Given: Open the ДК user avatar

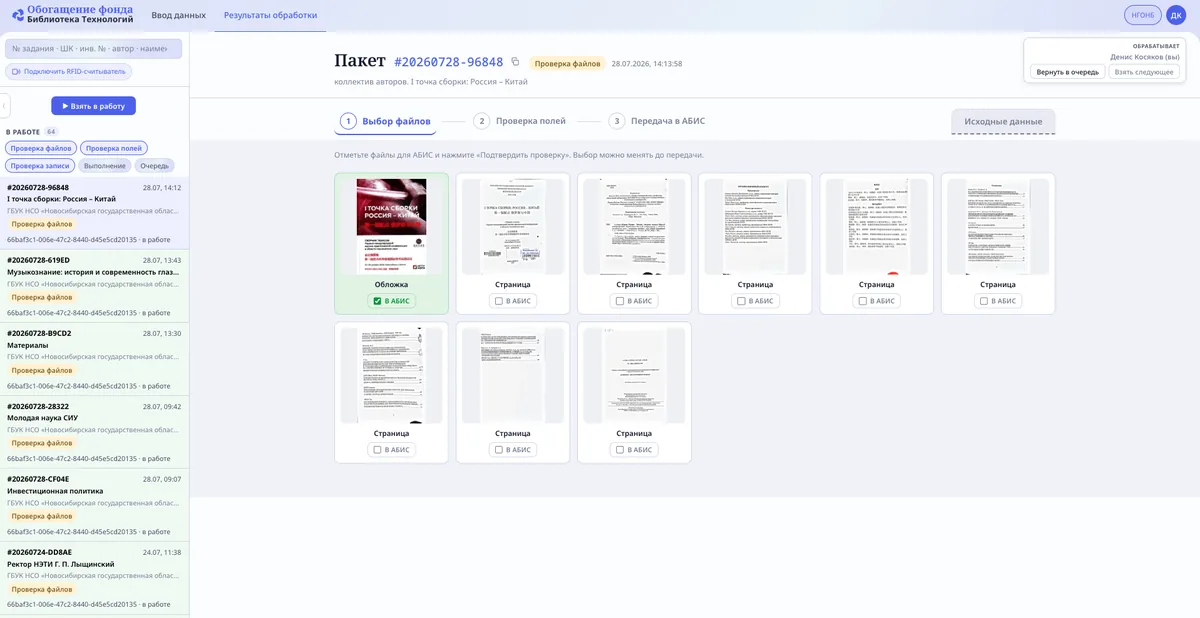Looking at the screenshot, I should click(x=1176, y=15).
